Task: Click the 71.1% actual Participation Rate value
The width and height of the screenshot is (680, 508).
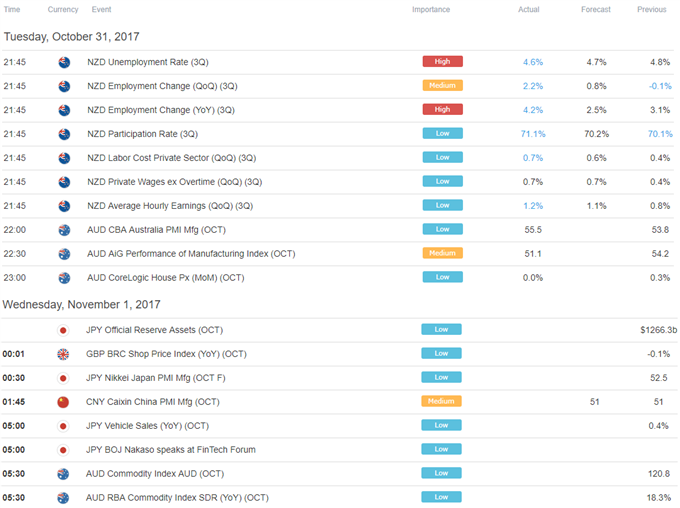Action: pyautogui.click(x=533, y=134)
